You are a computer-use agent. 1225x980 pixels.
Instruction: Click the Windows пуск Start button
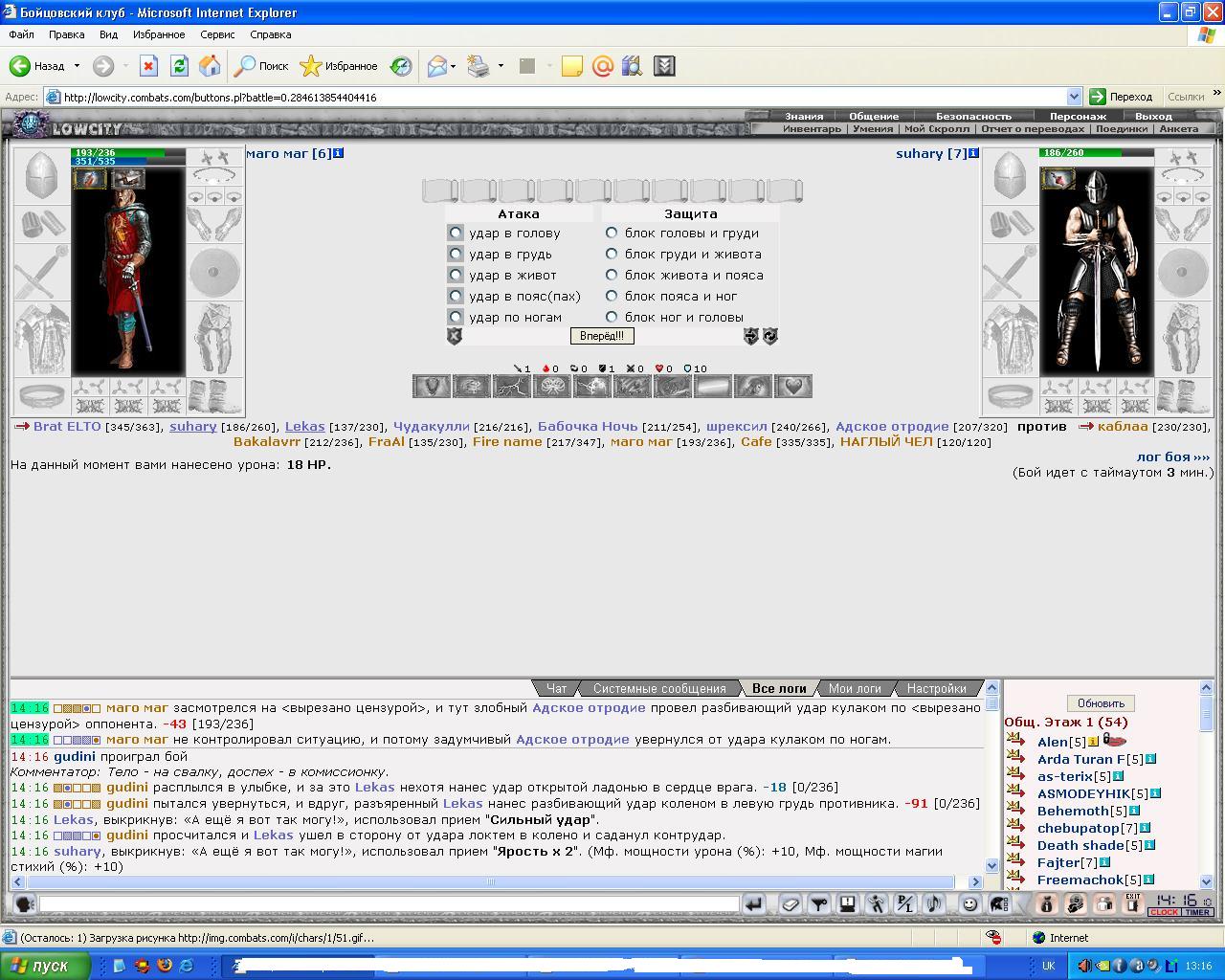45,966
